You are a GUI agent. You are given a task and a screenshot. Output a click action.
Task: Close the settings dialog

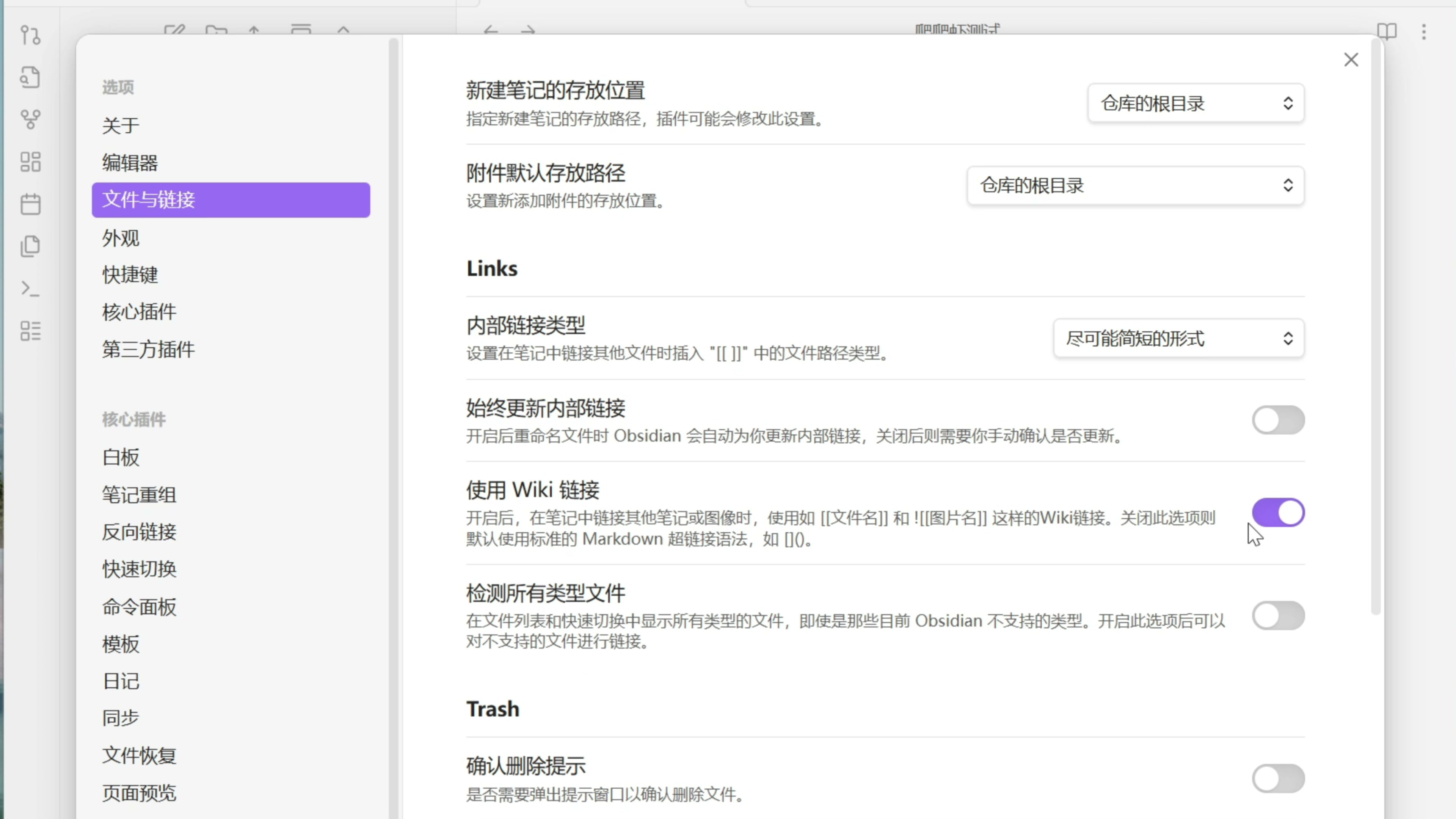pyautogui.click(x=1351, y=60)
